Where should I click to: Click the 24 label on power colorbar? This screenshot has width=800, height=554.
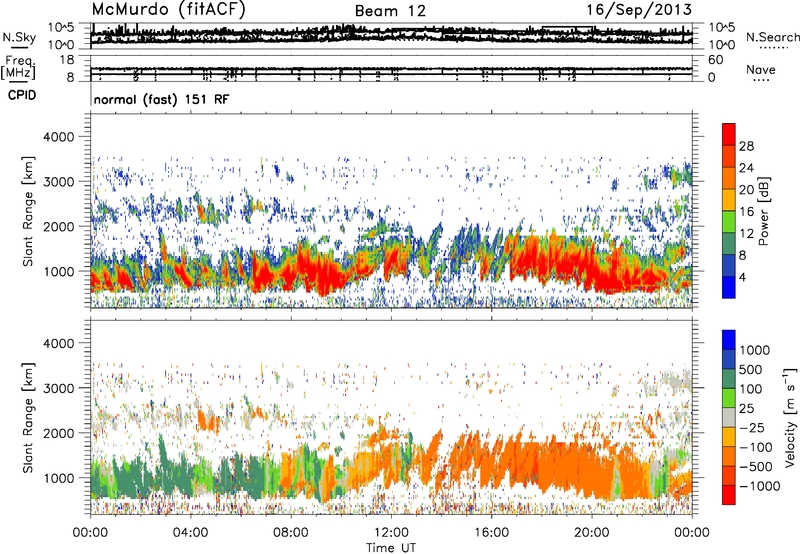pyautogui.click(x=746, y=168)
